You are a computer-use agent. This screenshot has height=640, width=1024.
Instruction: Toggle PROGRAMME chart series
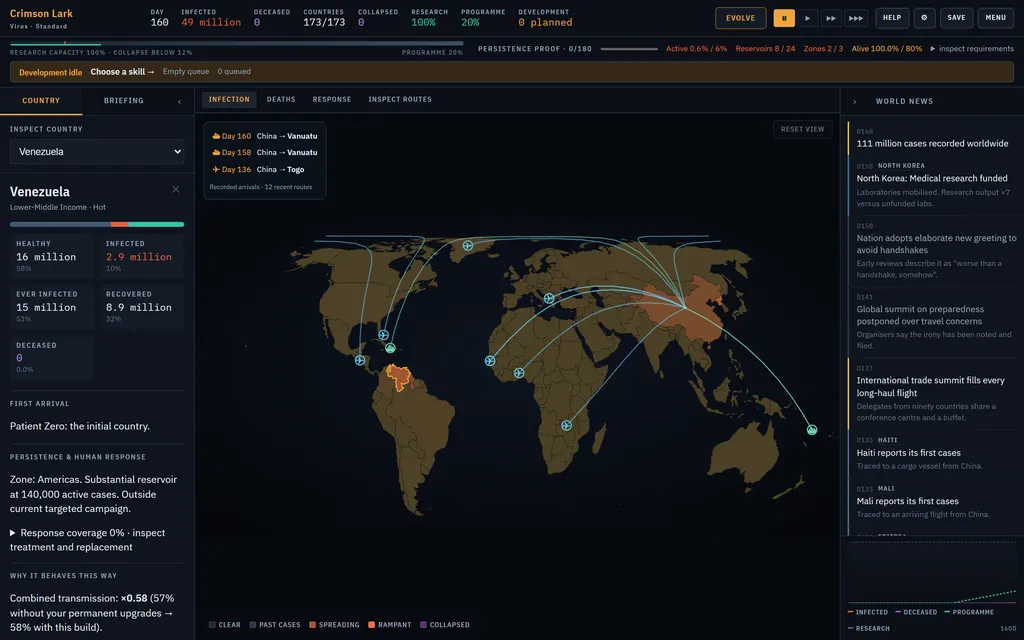pos(968,613)
